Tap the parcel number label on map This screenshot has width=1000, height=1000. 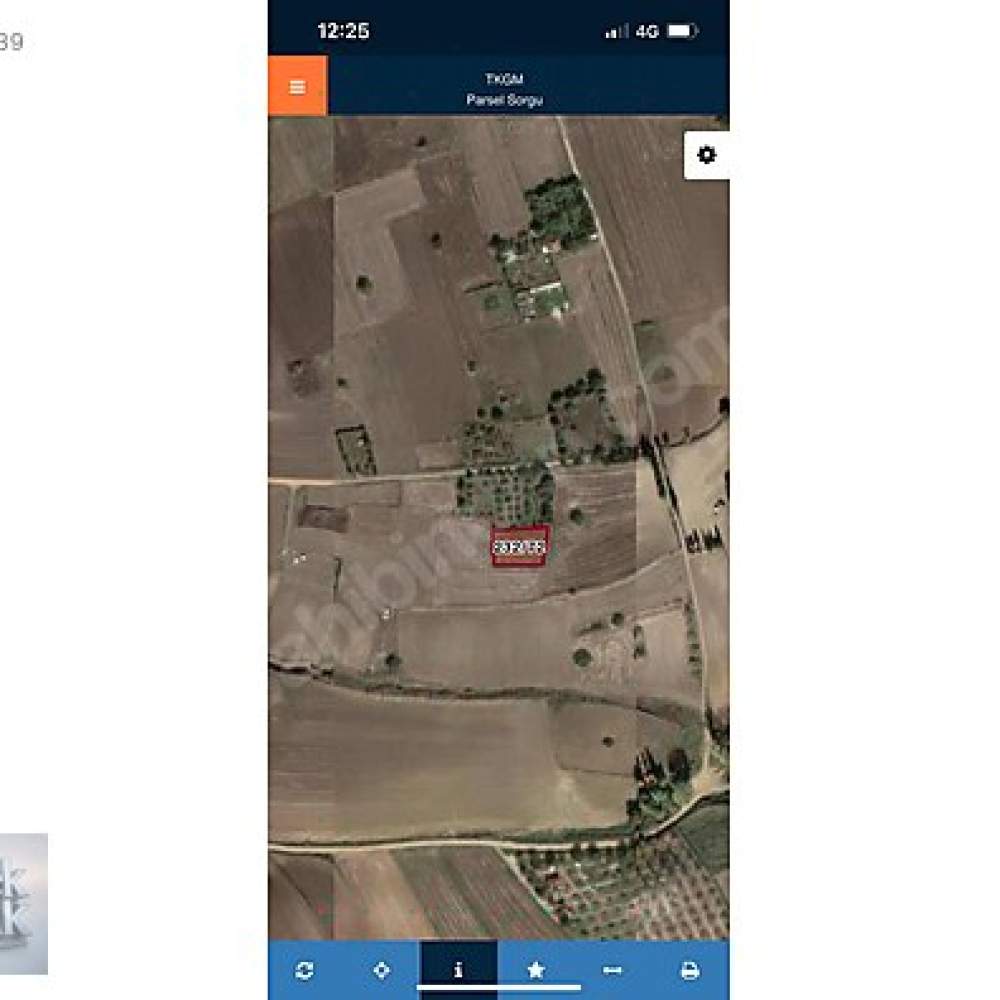coord(519,547)
